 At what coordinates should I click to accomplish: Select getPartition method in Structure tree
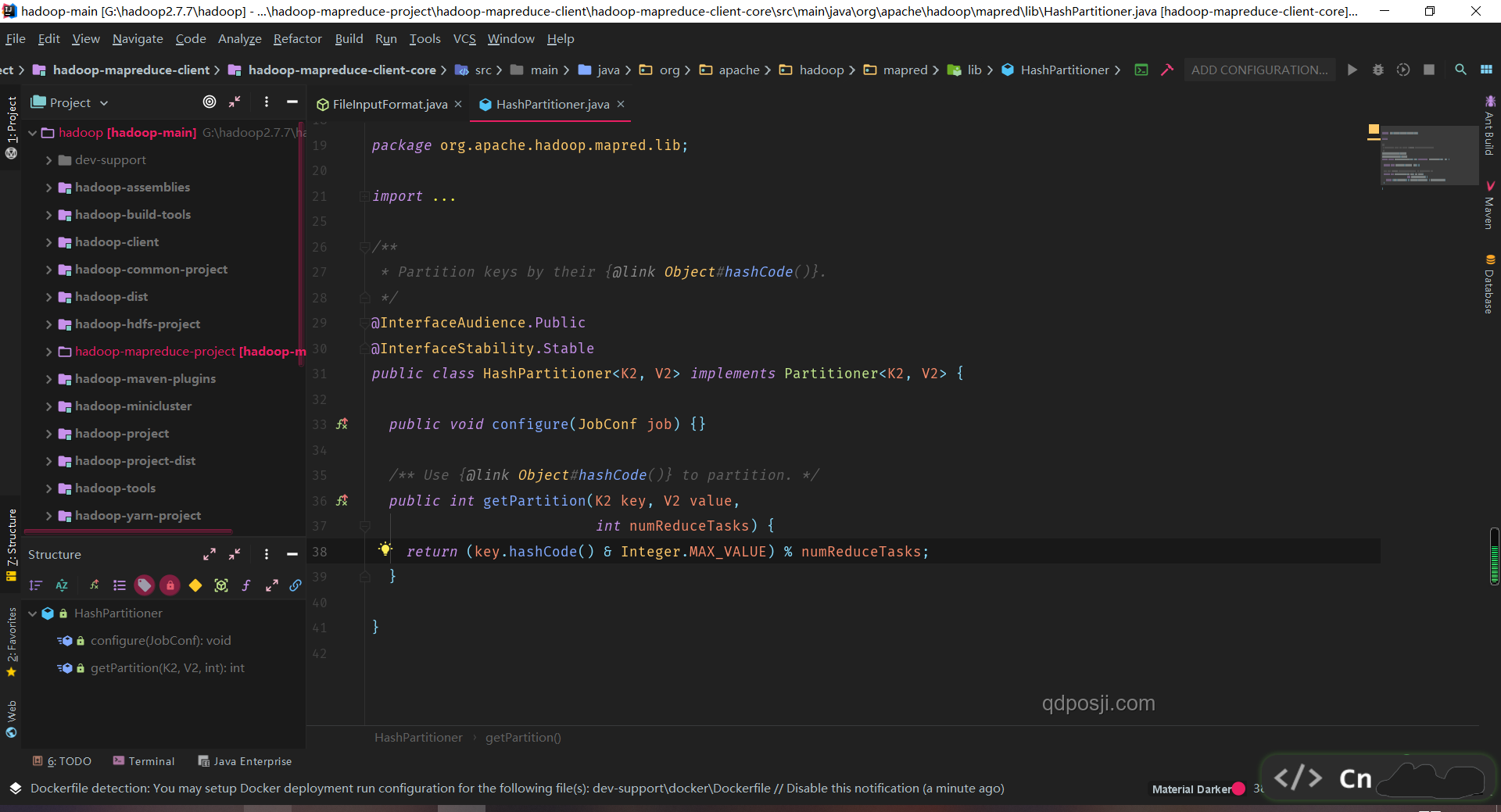click(167, 668)
